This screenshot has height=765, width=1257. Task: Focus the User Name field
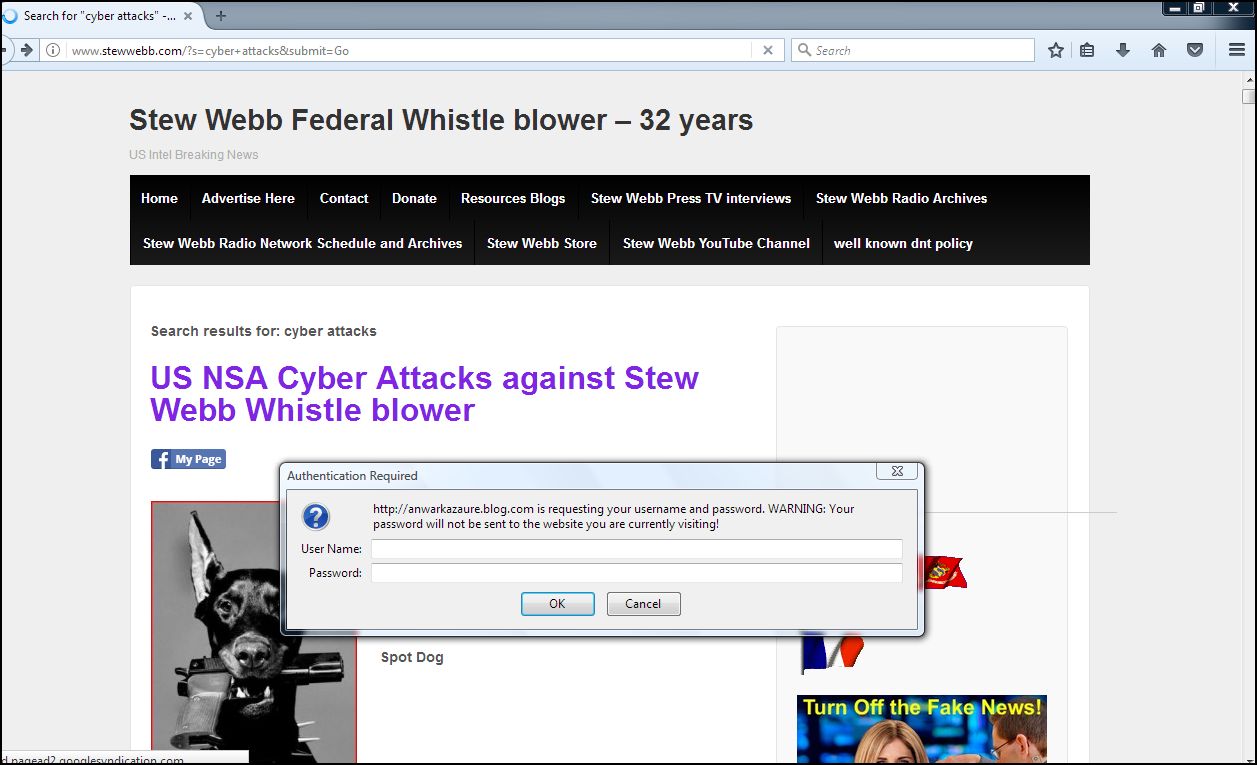coord(636,548)
